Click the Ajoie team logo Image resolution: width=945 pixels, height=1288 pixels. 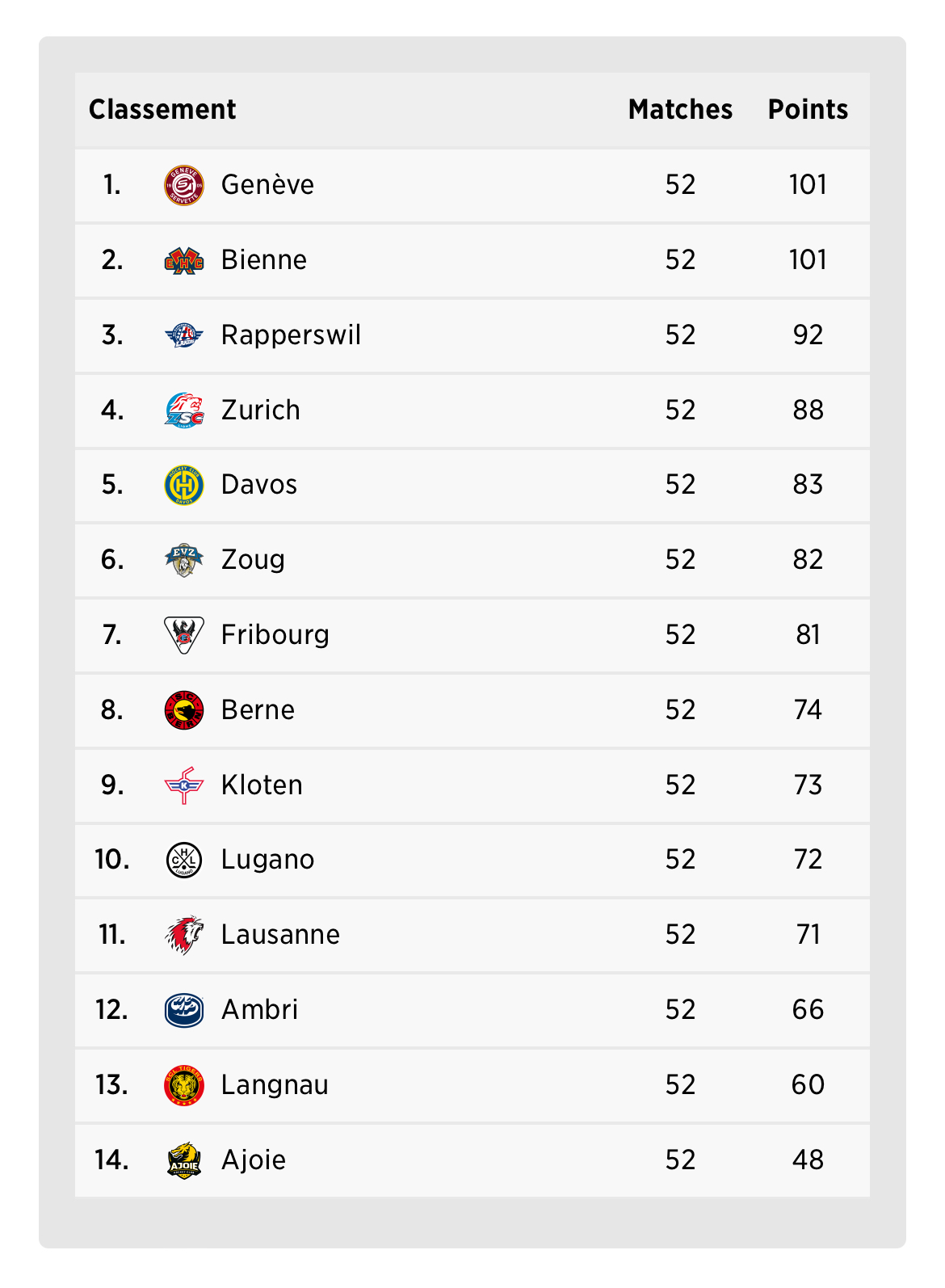[183, 1160]
